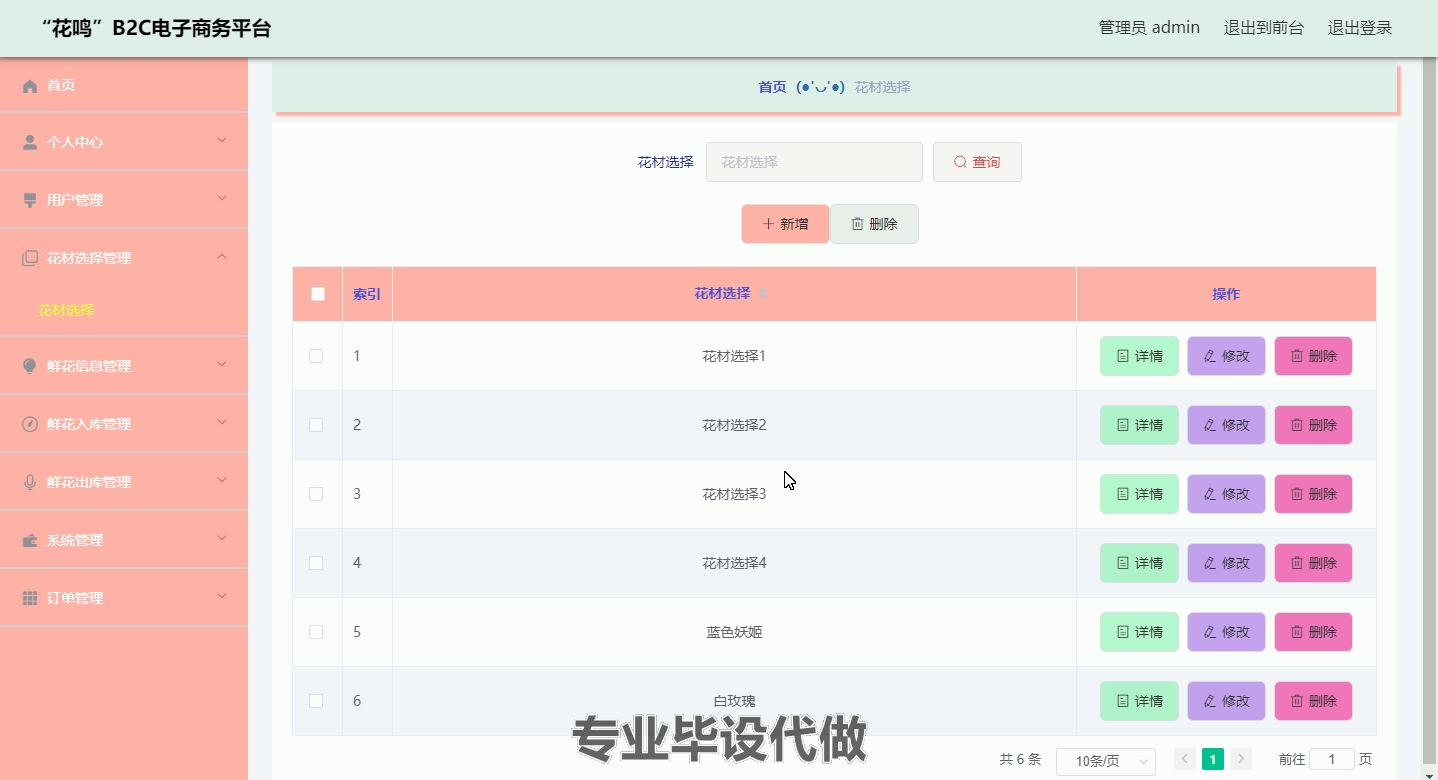Open 详情 for row 蓝色妖姬
The width and height of the screenshot is (1438, 780).
[1139, 632]
